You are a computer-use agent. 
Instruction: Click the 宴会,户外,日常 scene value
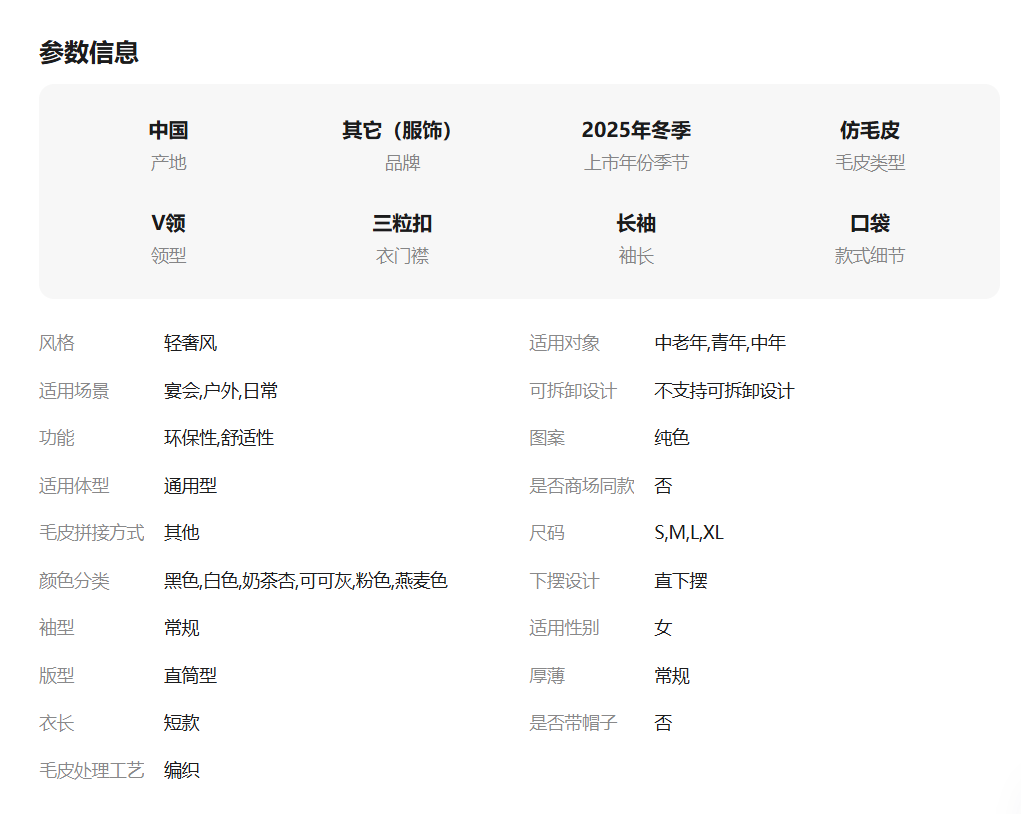point(220,391)
